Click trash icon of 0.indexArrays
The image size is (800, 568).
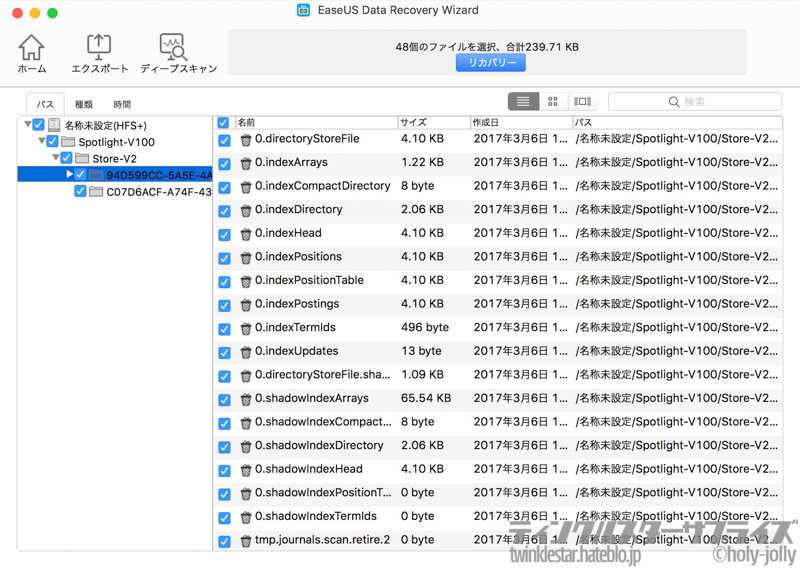tap(246, 163)
